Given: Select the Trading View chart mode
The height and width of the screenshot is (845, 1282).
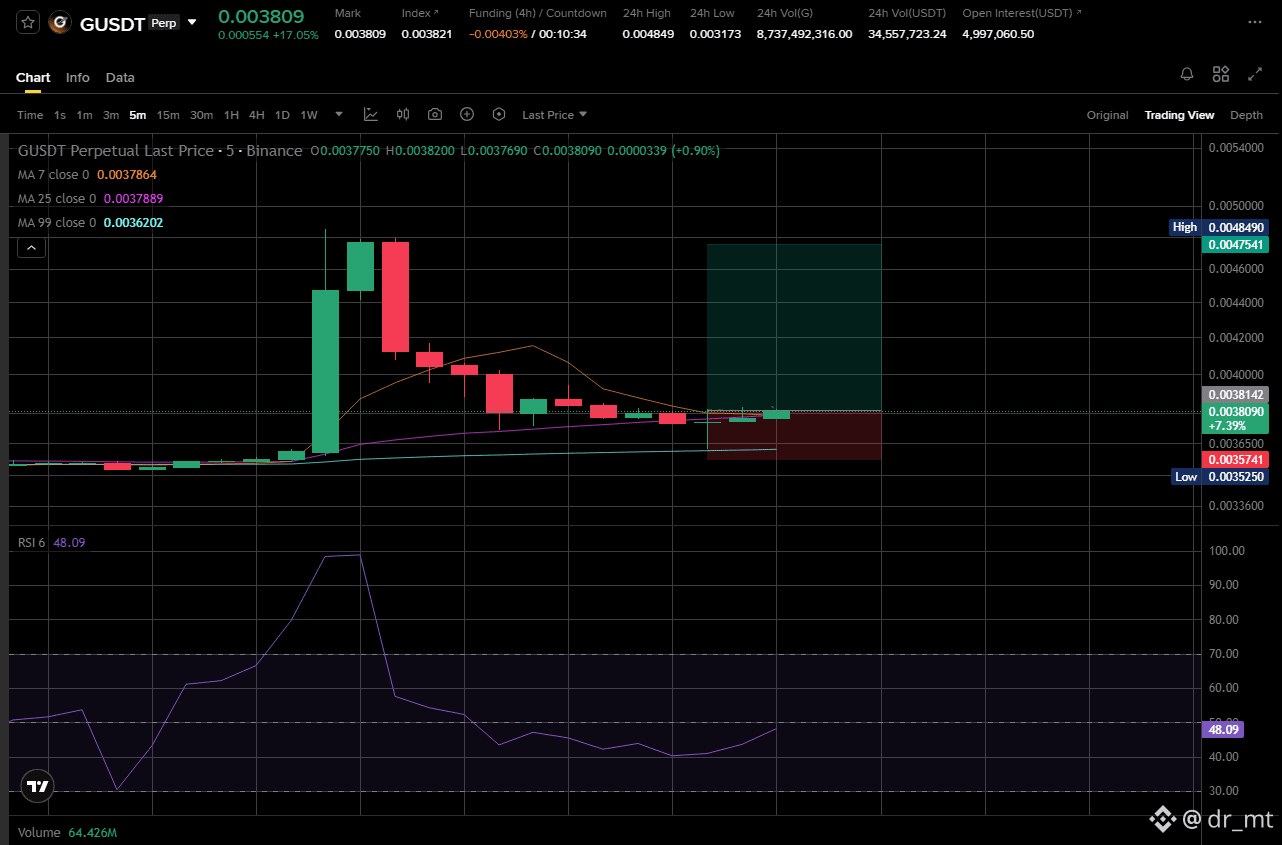Looking at the screenshot, I should [x=1180, y=115].
